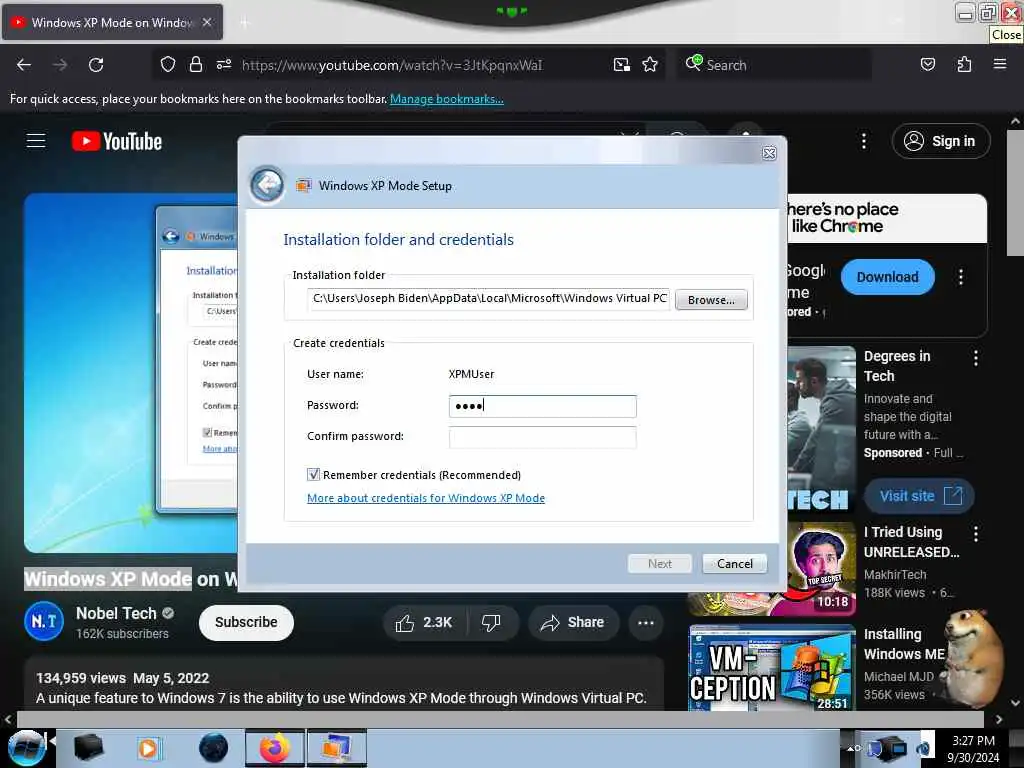Click the Sign in button
This screenshot has height=768, width=1024.
(x=940, y=141)
